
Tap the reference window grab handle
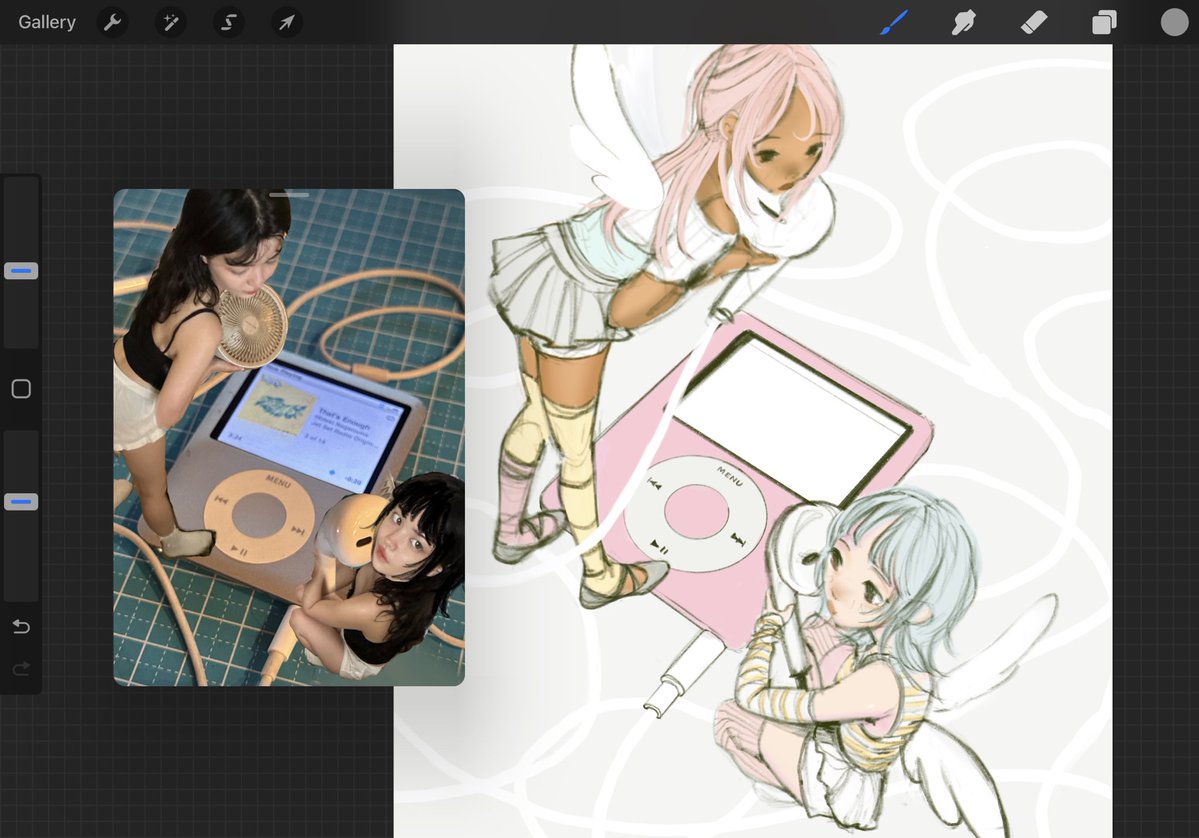pyautogui.click(x=289, y=195)
